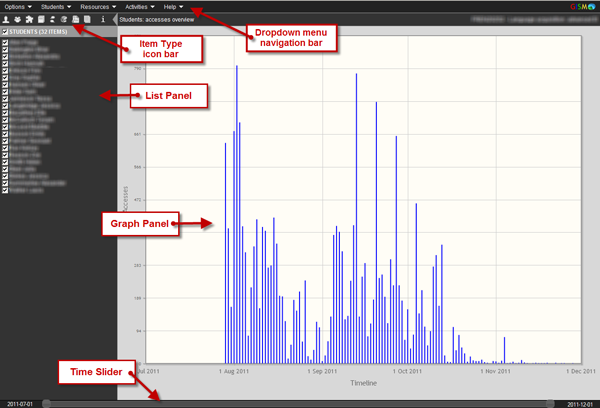Click the '1 Oct 2011' axis label

pos(407,371)
